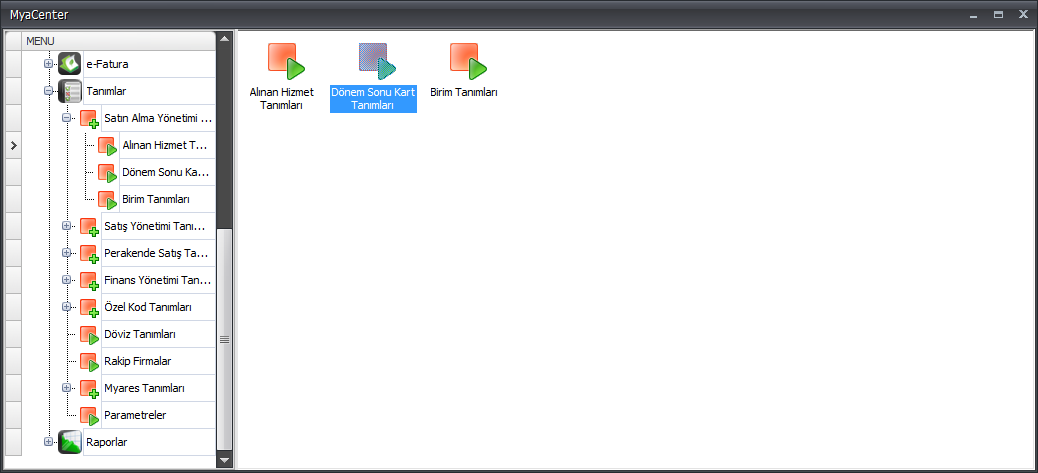This screenshot has width=1038, height=473.
Task: Click the Raporlar chart icon
Action: [x=70, y=442]
